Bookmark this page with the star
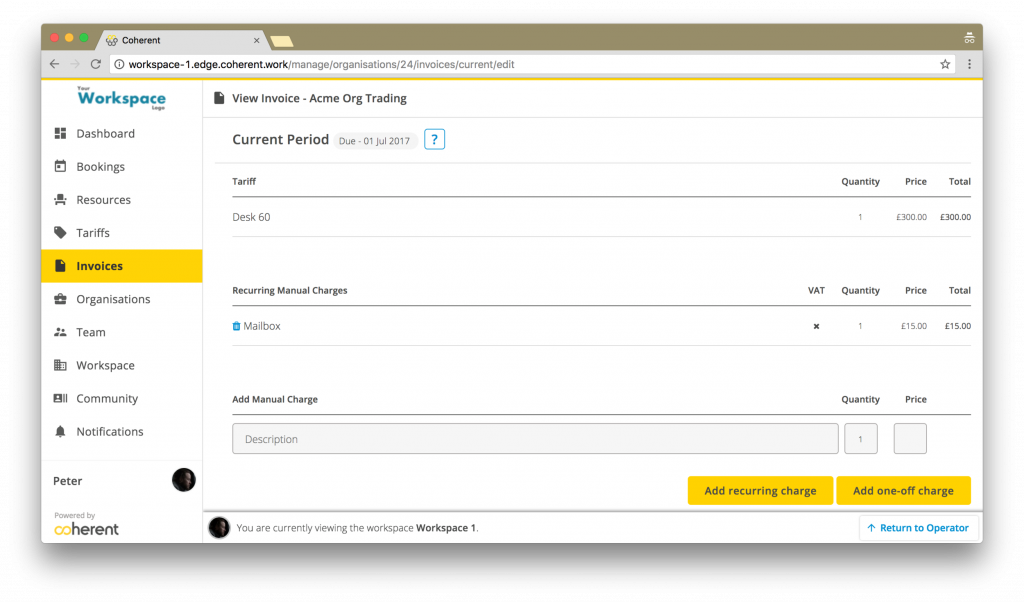This screenshot has height=602, width=1024. pos(945,64)
